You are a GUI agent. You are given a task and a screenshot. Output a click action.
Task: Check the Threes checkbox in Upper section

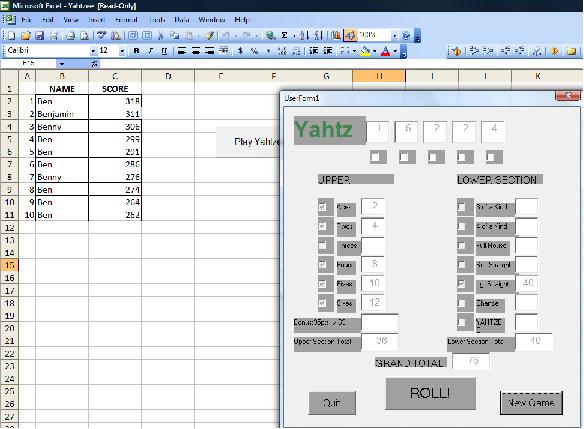point(323,245)
